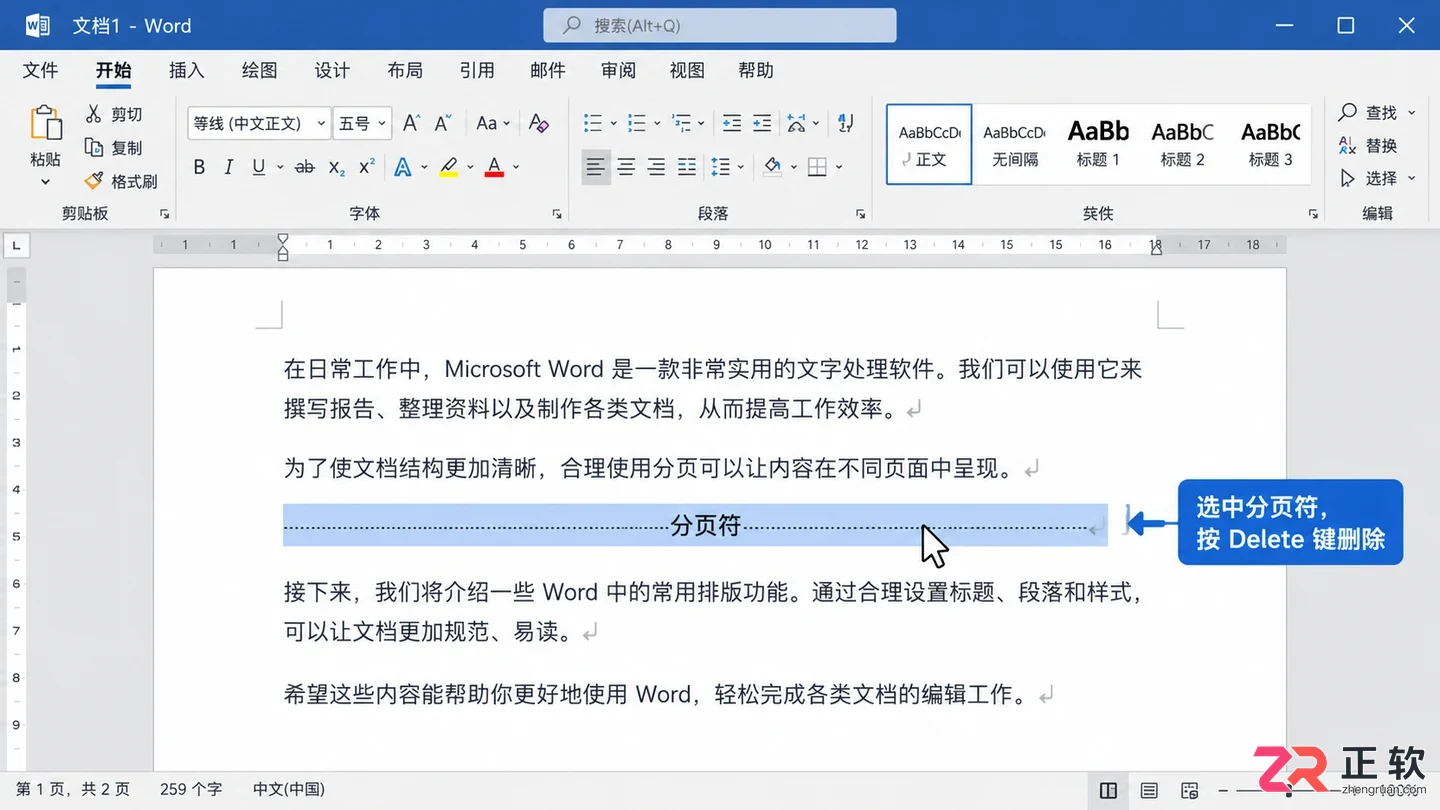Image resolution: width=1440 pixels, height=810 pixels.
Task: Click the 粘贴 (Paste) clipboard icon
Action: coord(45,123)
